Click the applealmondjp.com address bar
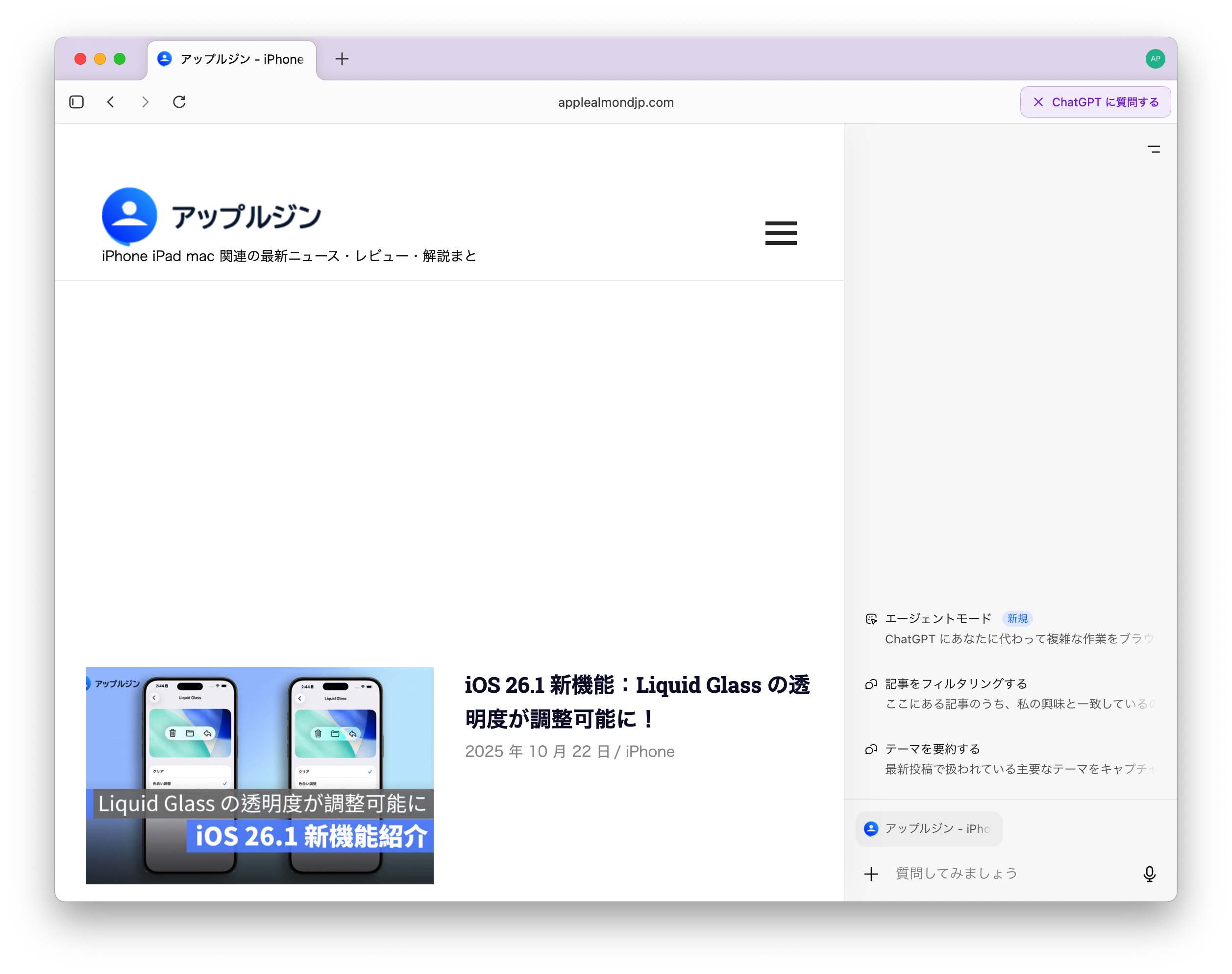 point(616,103)
